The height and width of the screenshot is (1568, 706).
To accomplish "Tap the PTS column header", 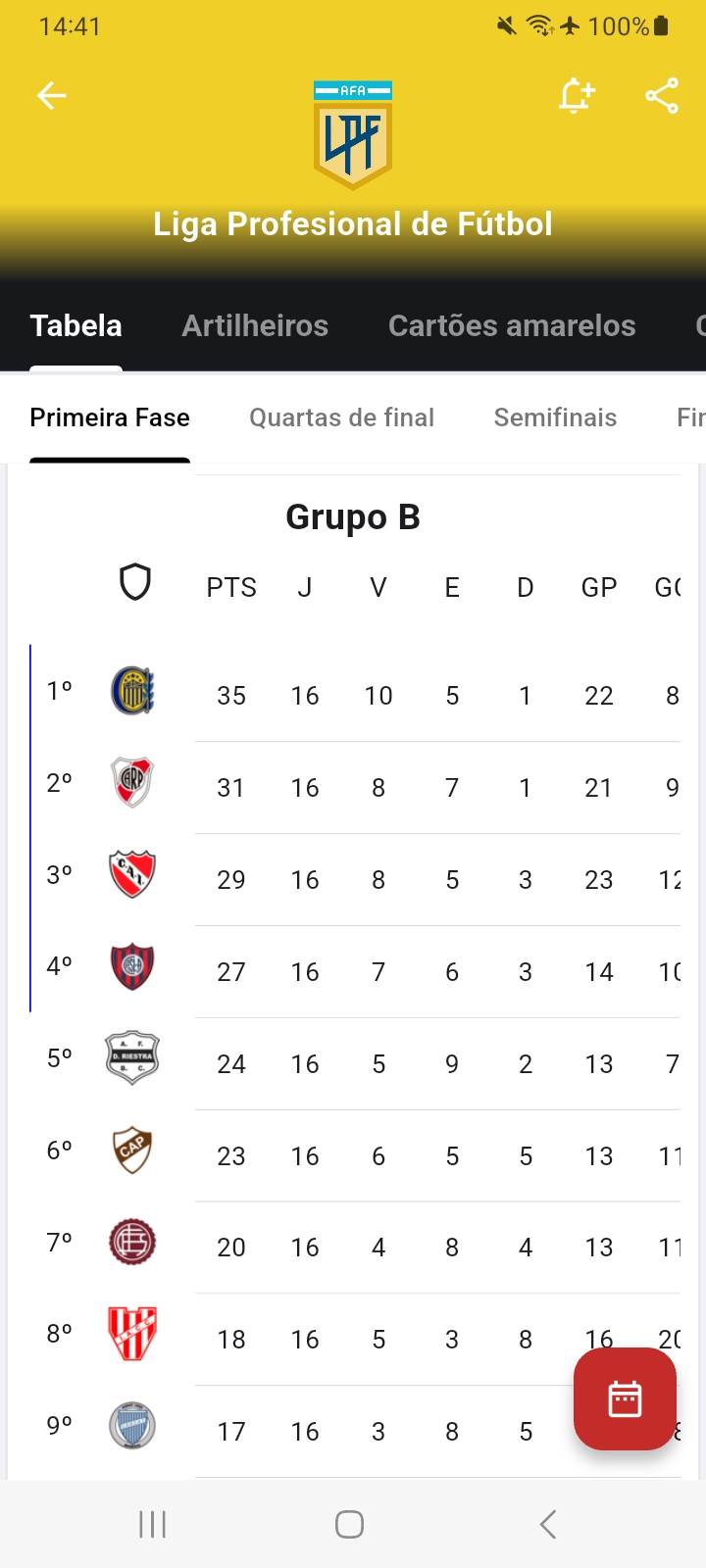I will [231, 587].
